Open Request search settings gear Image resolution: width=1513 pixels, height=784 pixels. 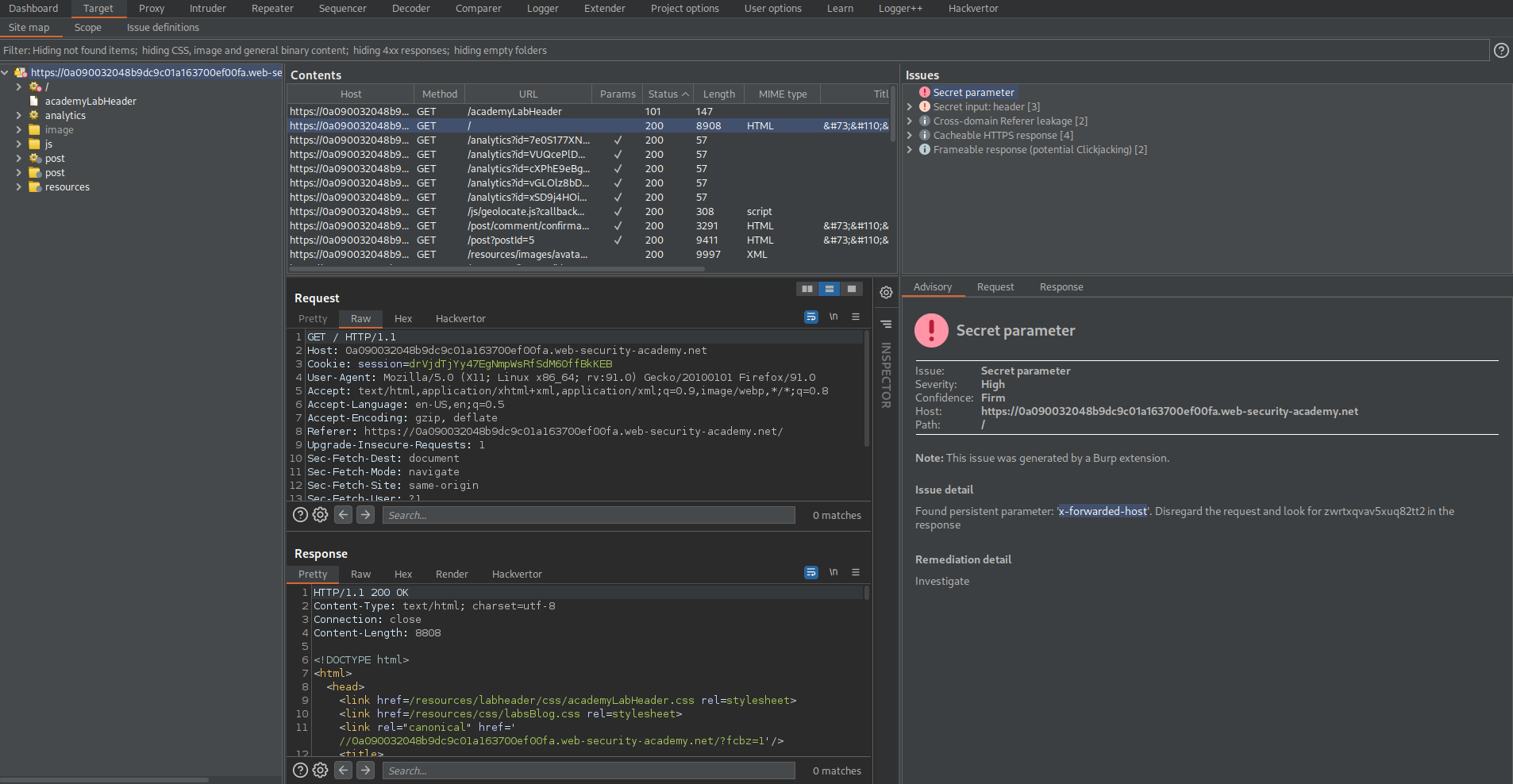click(x=320, y=515)
